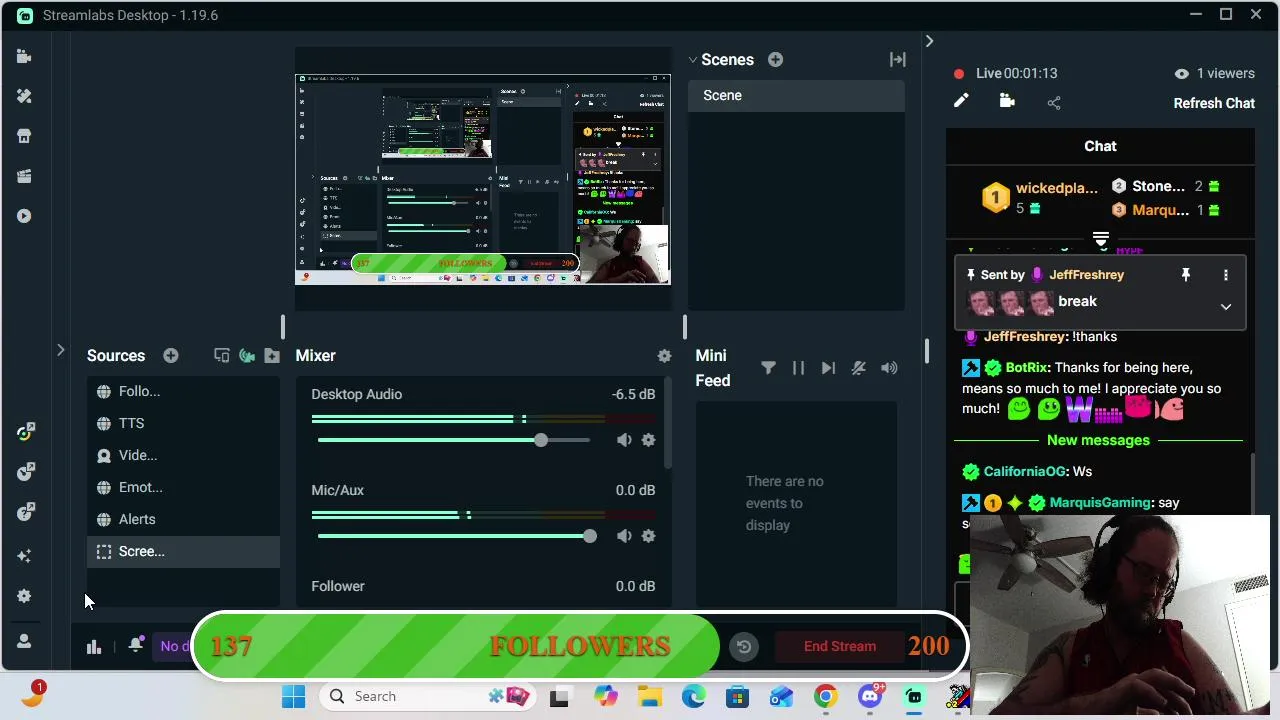Click the sparkles Ultra icon in the sidebar
The width and height of the screenshot is (1280, 720).
pyautogui.click(x=24, y=556)
